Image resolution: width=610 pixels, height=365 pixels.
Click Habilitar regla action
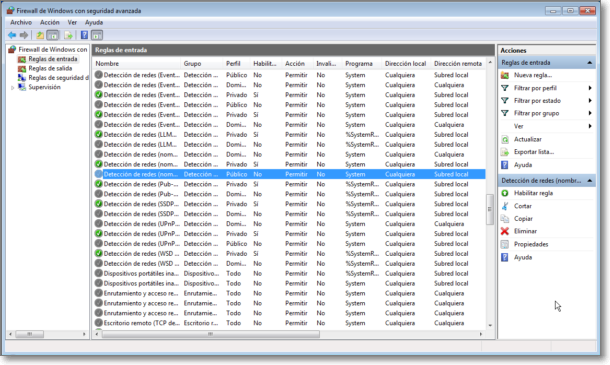pos(533,193)
